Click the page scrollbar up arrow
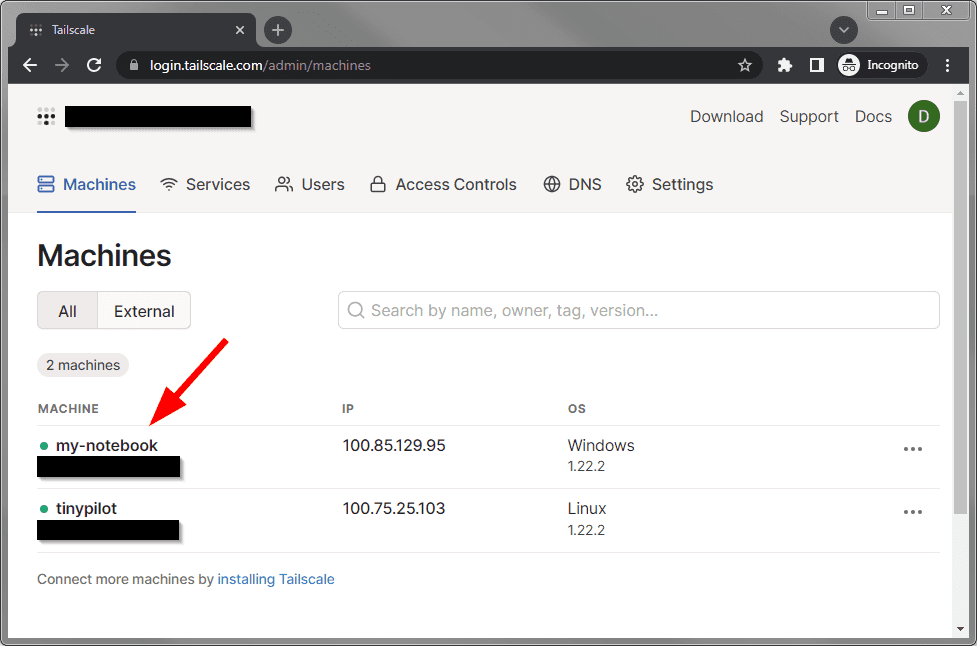The image size is (977, 646). [x=960, y=93]
